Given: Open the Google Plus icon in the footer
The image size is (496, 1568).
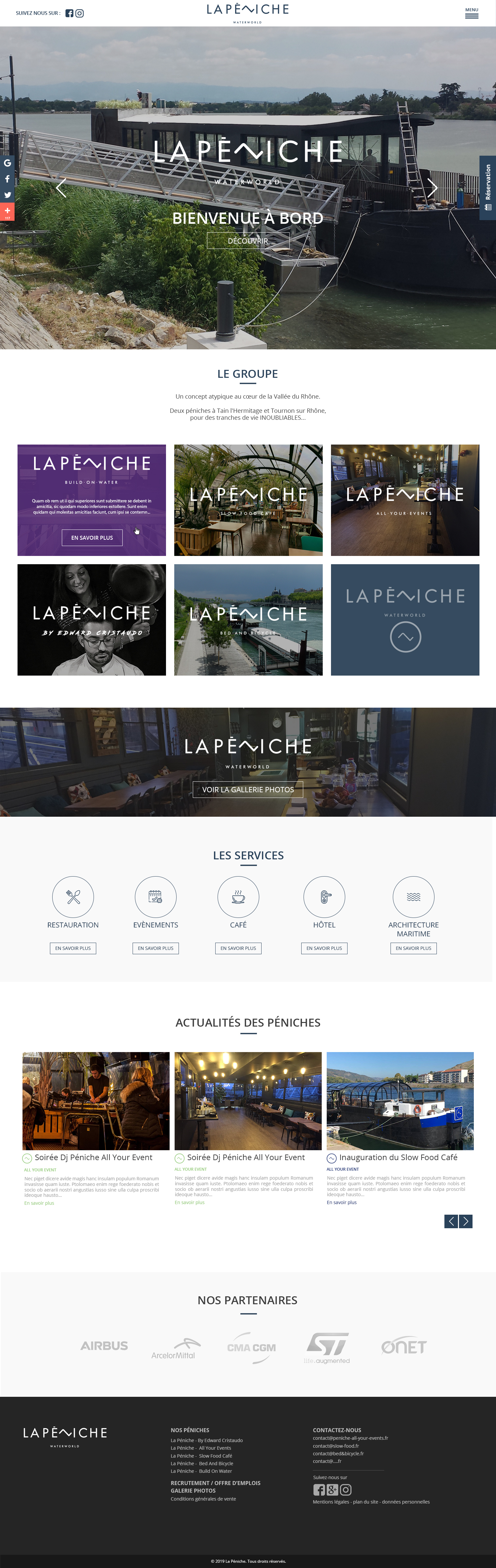Looking at the screenshot, I should tap(332, 1489).
